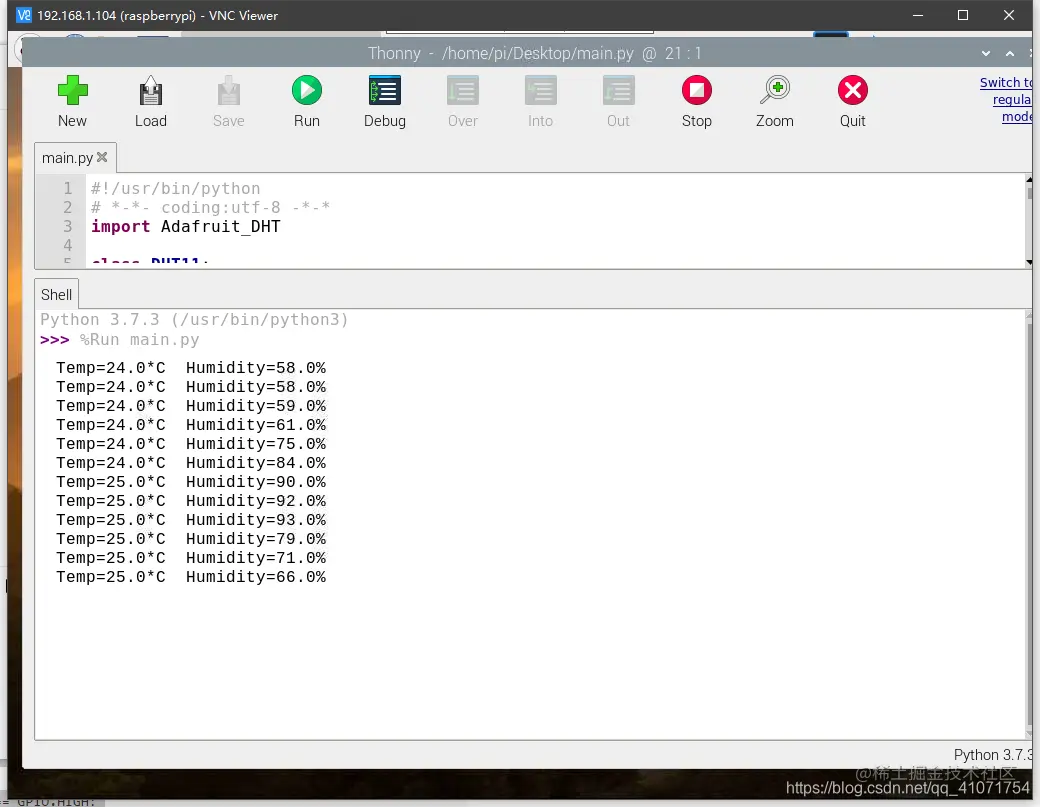This screenshot has height=807, width=1040.
Task: Click the Step Over icon
Action: pos(462,91)
